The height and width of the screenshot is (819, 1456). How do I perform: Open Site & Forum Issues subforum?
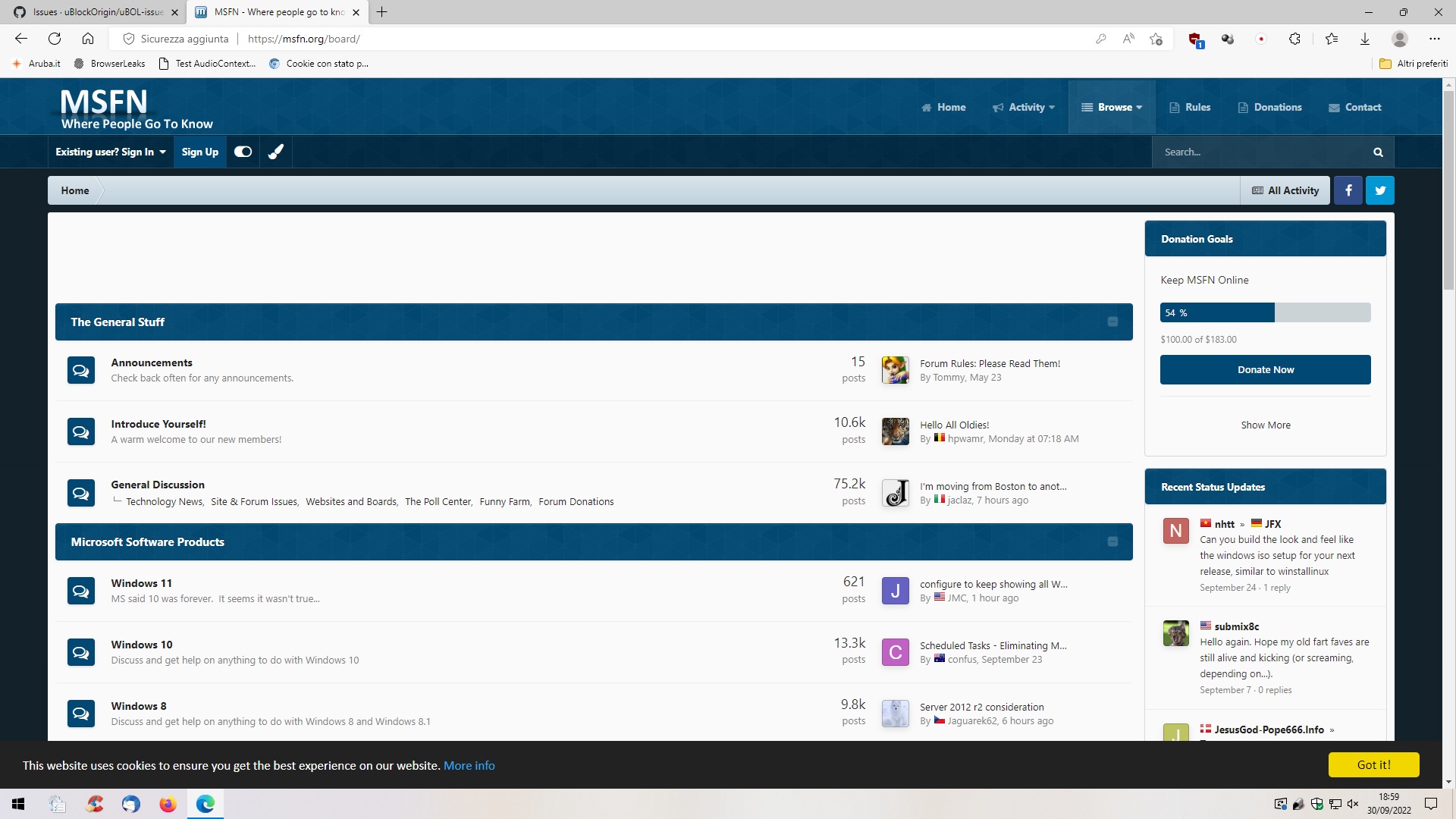pos(254,501)
